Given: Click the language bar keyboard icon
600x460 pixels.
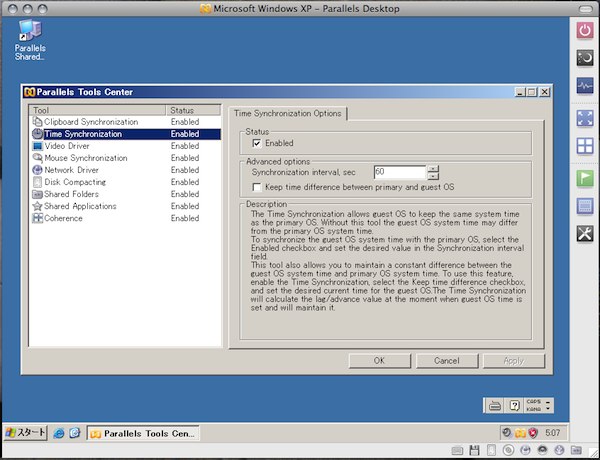Looking at the screenshot, I should [495, 406].
